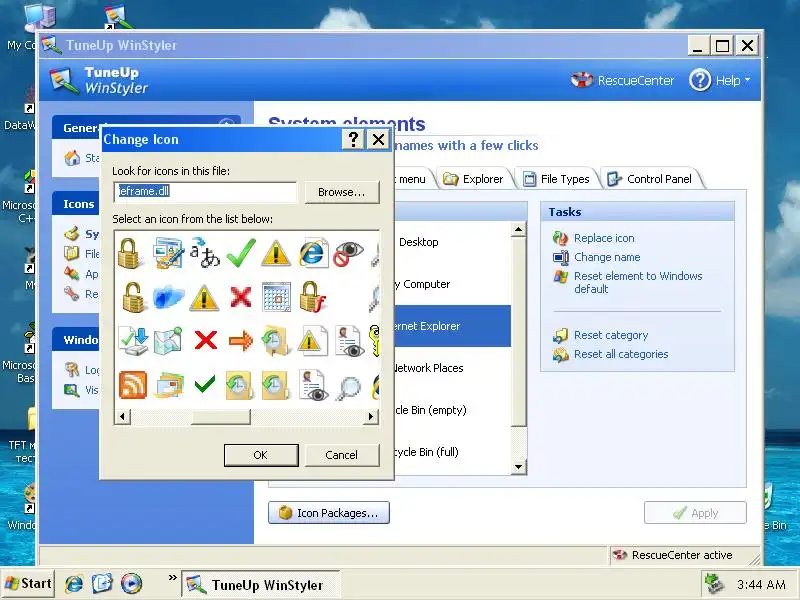Pick the small dark green checkmark icon

tap(205, 384)
